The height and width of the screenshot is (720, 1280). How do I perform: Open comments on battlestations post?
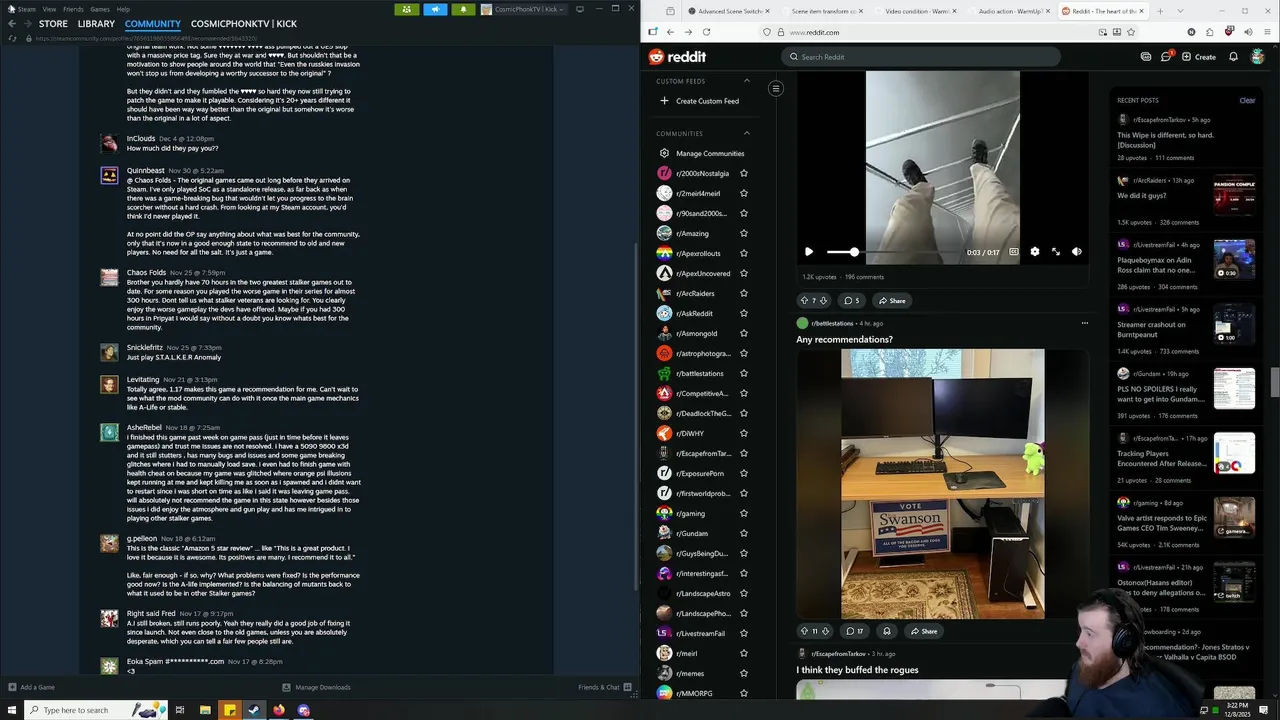pyautogui.click(x=854, y=631)
